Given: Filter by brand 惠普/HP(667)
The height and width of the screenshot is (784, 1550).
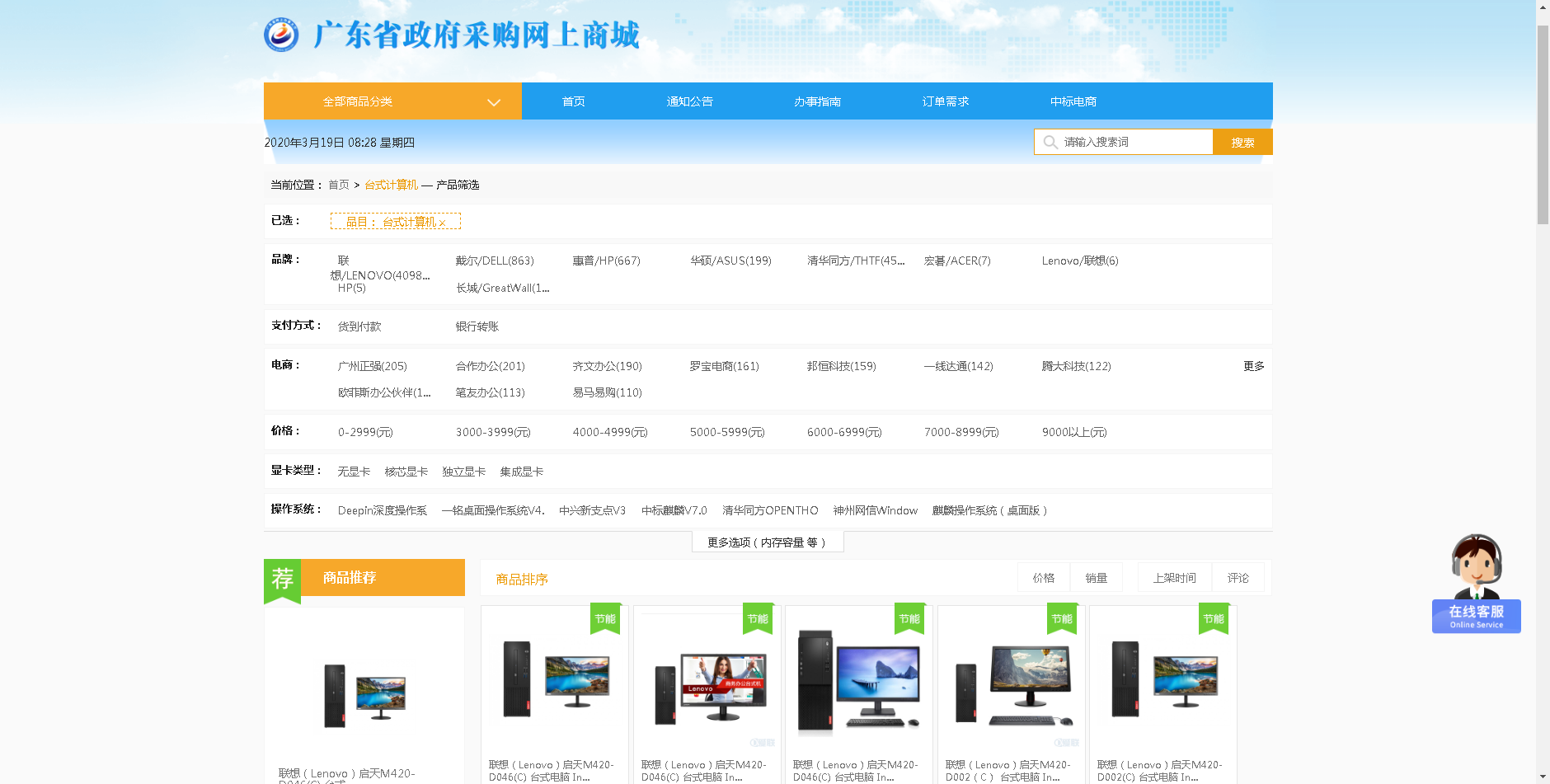Looking at the screenshot, I should pos(606,261).
